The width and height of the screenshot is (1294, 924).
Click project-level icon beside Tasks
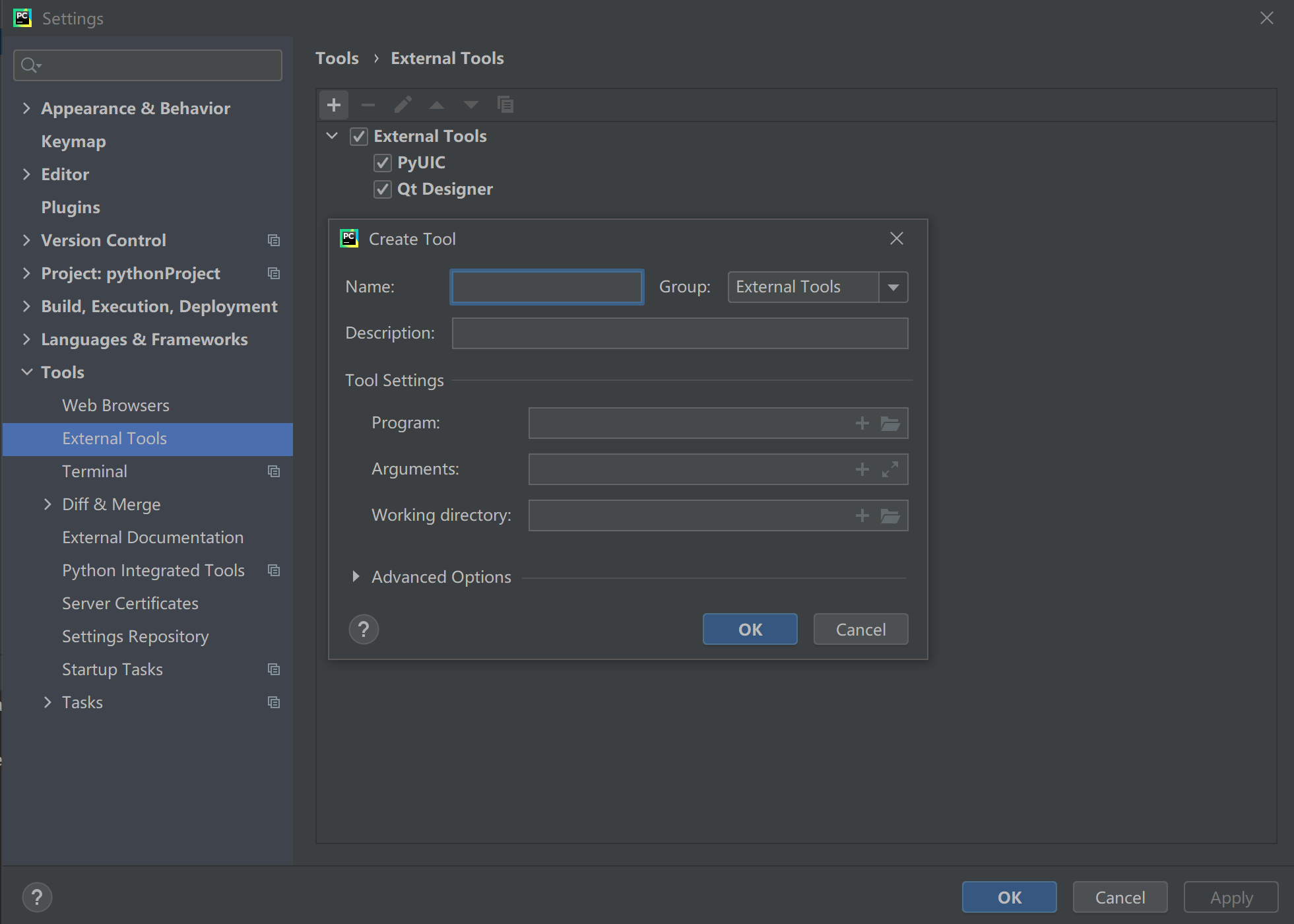point(274,702)
